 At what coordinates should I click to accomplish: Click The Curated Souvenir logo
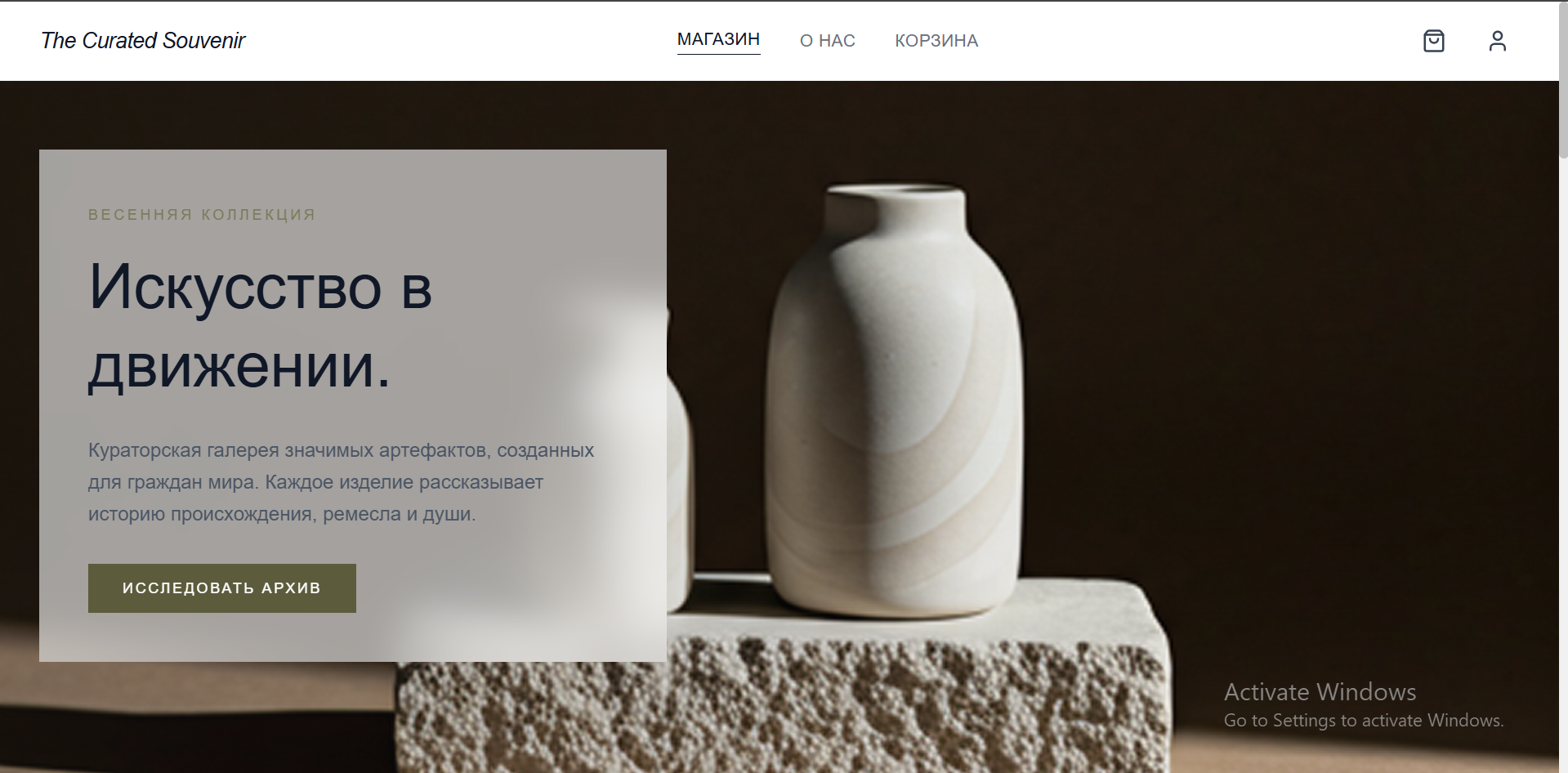(143, 41)
